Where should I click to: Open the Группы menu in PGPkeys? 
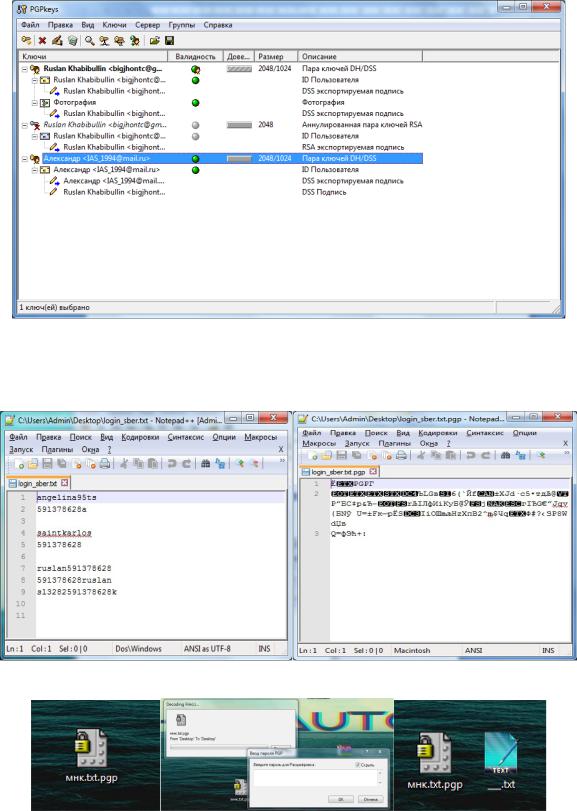tap(181, 25)
